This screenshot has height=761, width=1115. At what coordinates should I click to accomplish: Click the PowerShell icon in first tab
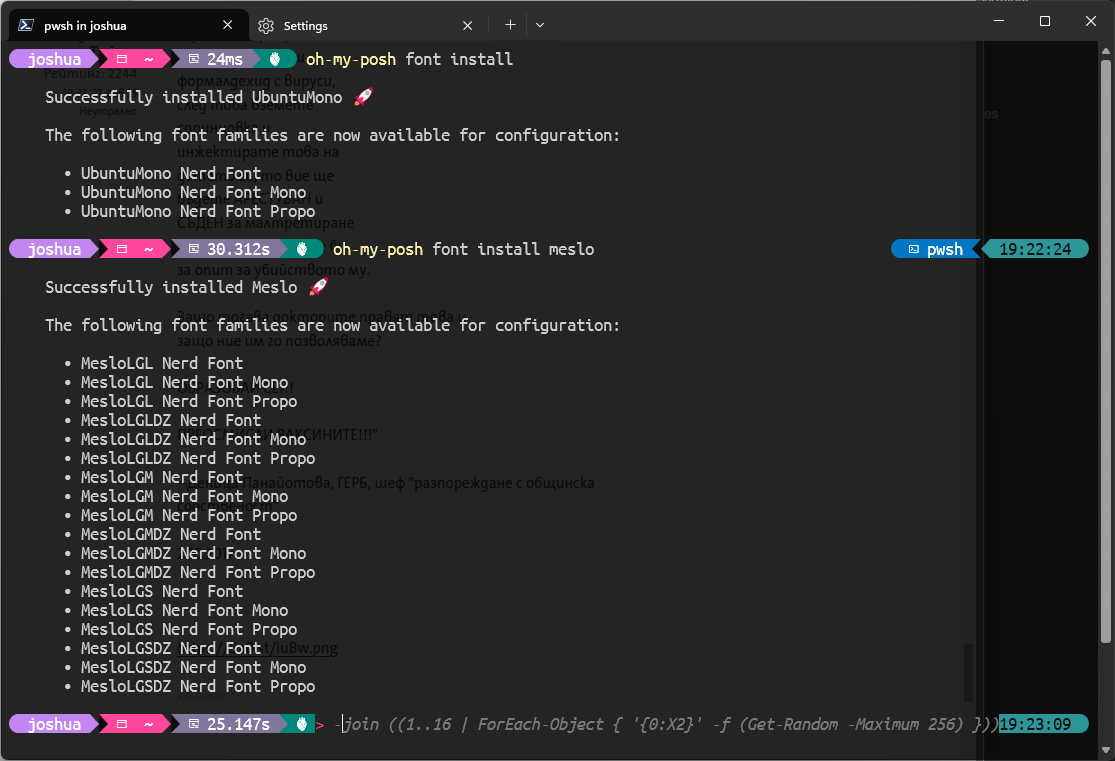26,25
